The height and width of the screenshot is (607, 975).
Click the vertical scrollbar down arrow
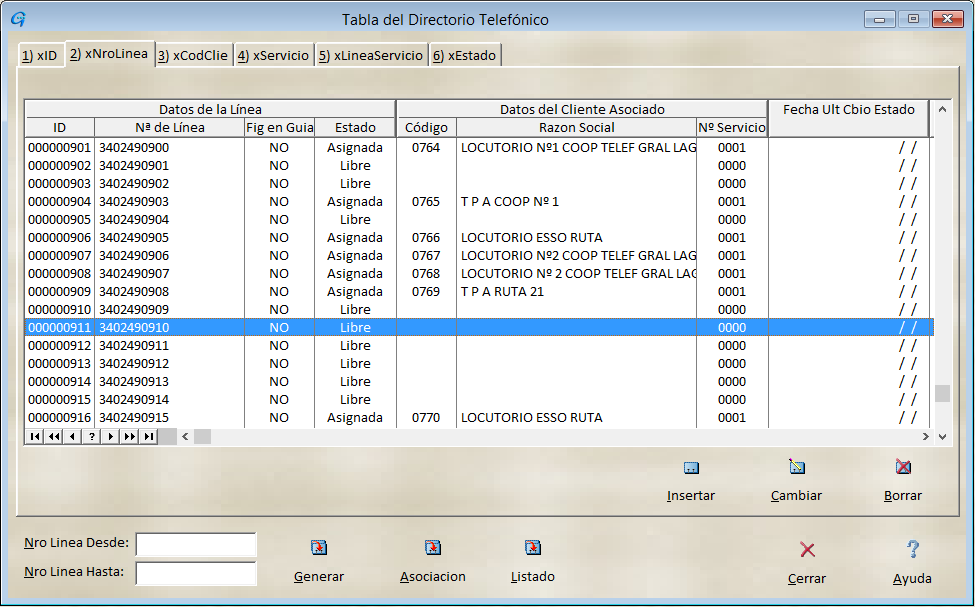click(943, 437)
